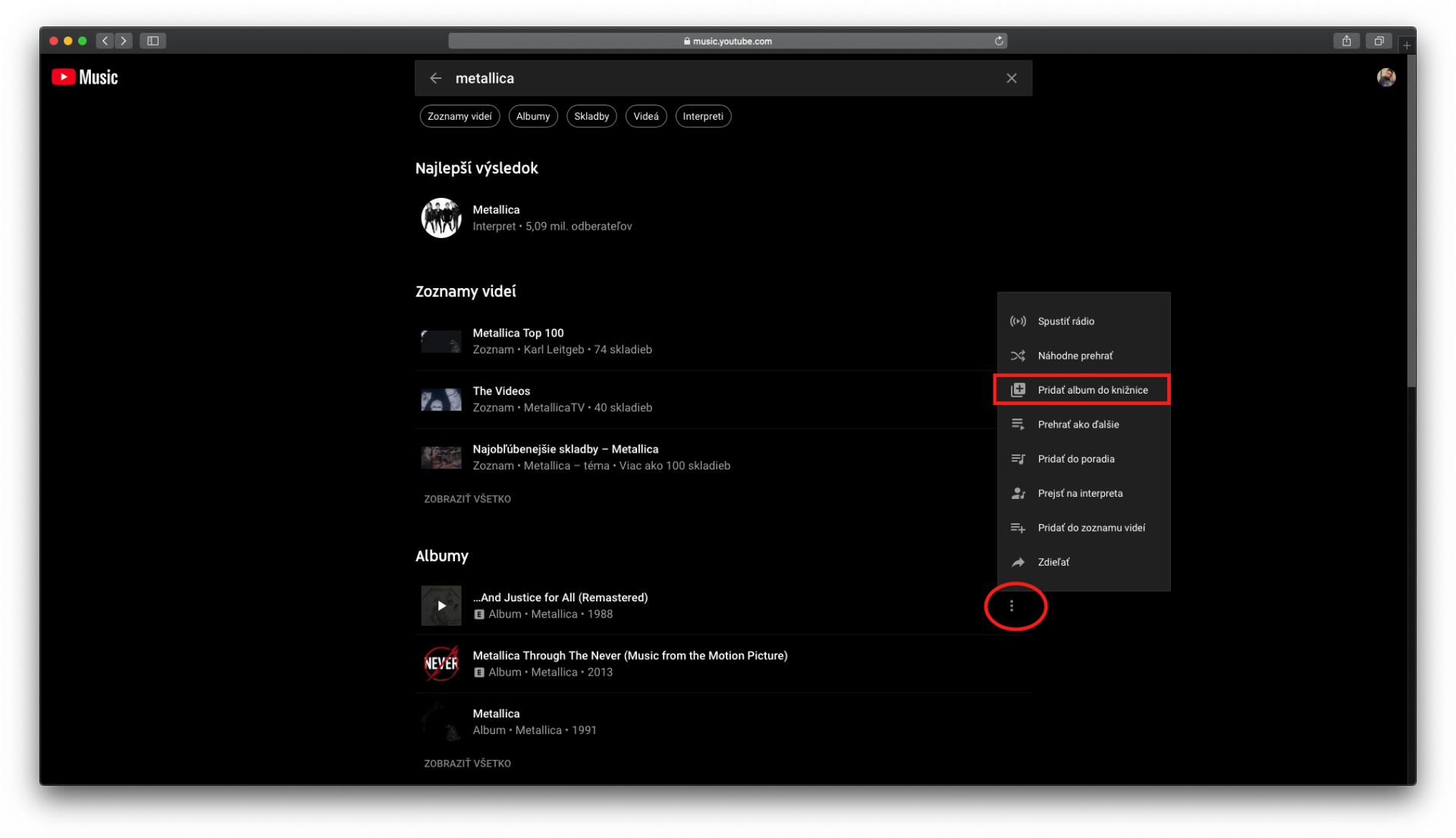Screen dimensions: 1456x838
Task: Open ...And Justice for All (Remastered) album title
Action: [x=560, y=598]
